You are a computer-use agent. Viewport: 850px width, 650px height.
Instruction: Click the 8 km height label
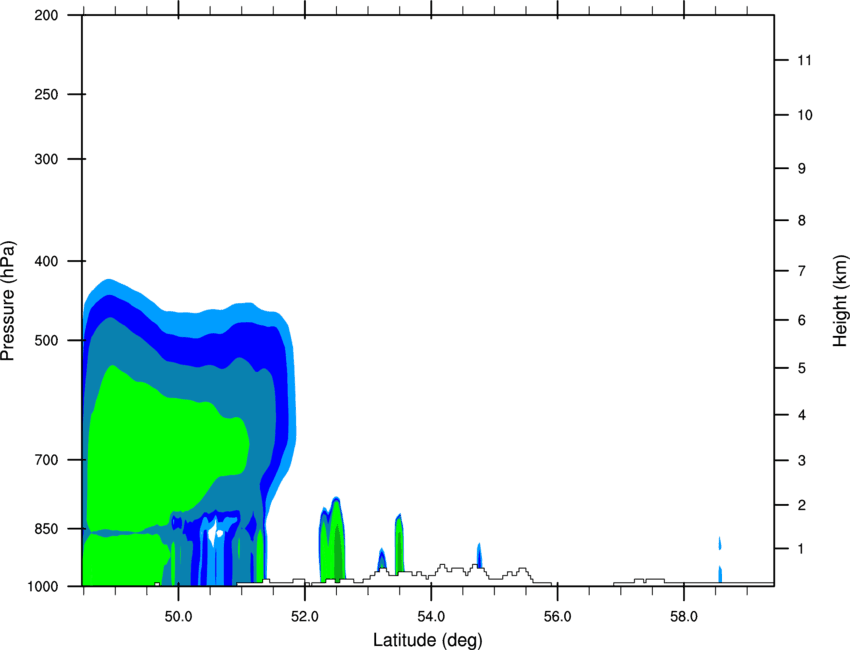click(802, 221)
